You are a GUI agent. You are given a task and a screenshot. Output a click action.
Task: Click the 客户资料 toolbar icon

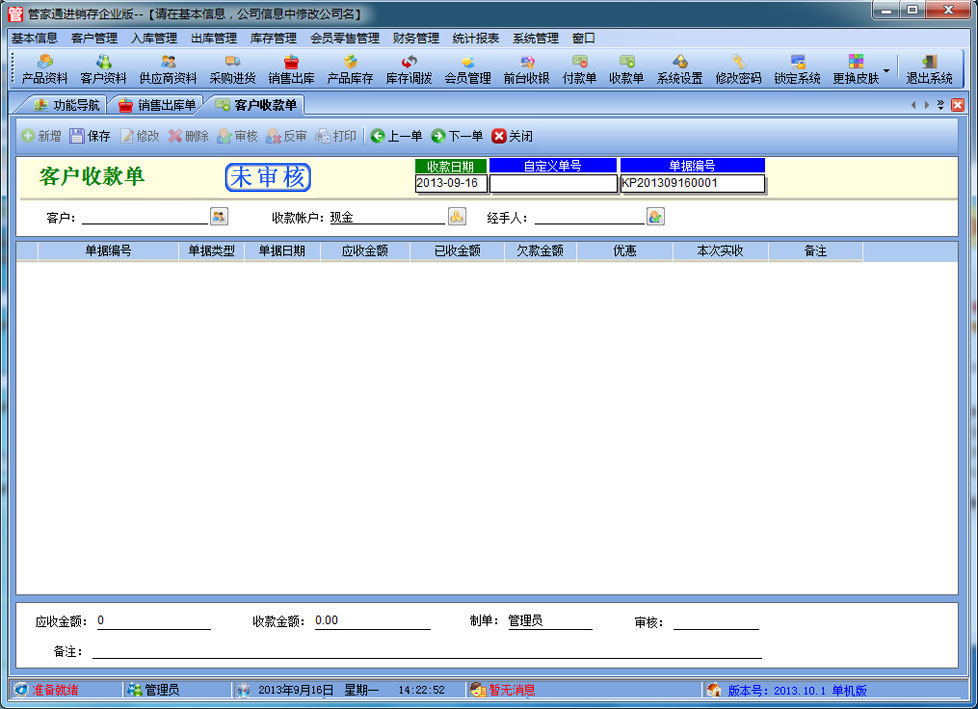click(104, 69)
